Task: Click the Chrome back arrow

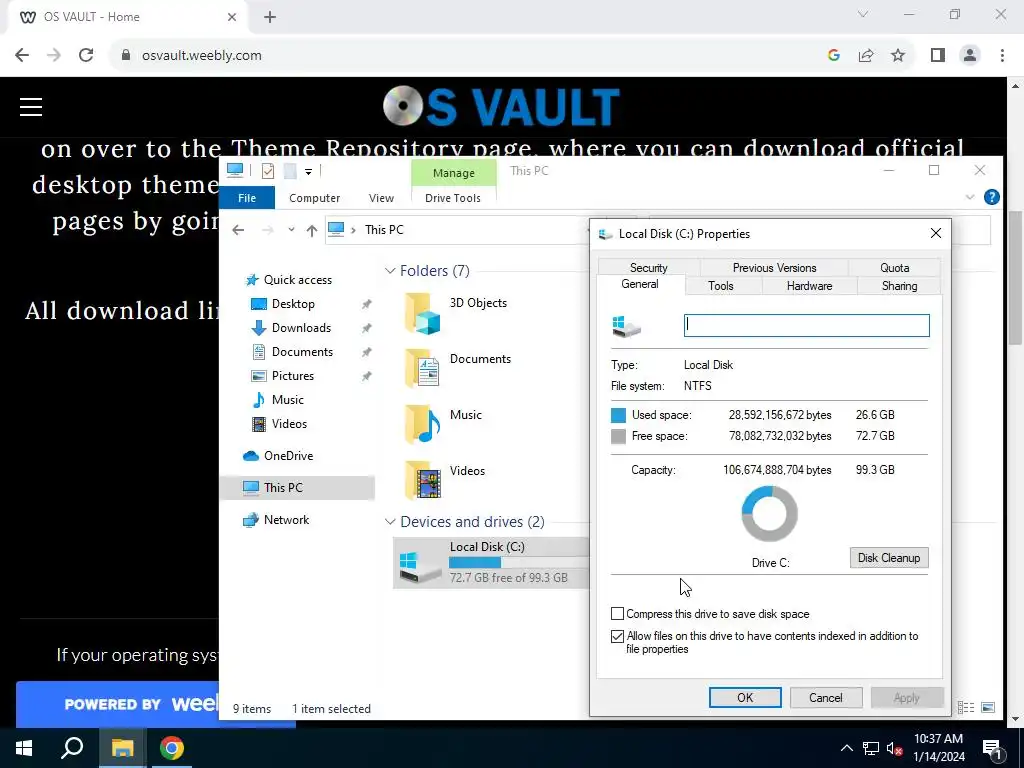Action: click(22, 56)
